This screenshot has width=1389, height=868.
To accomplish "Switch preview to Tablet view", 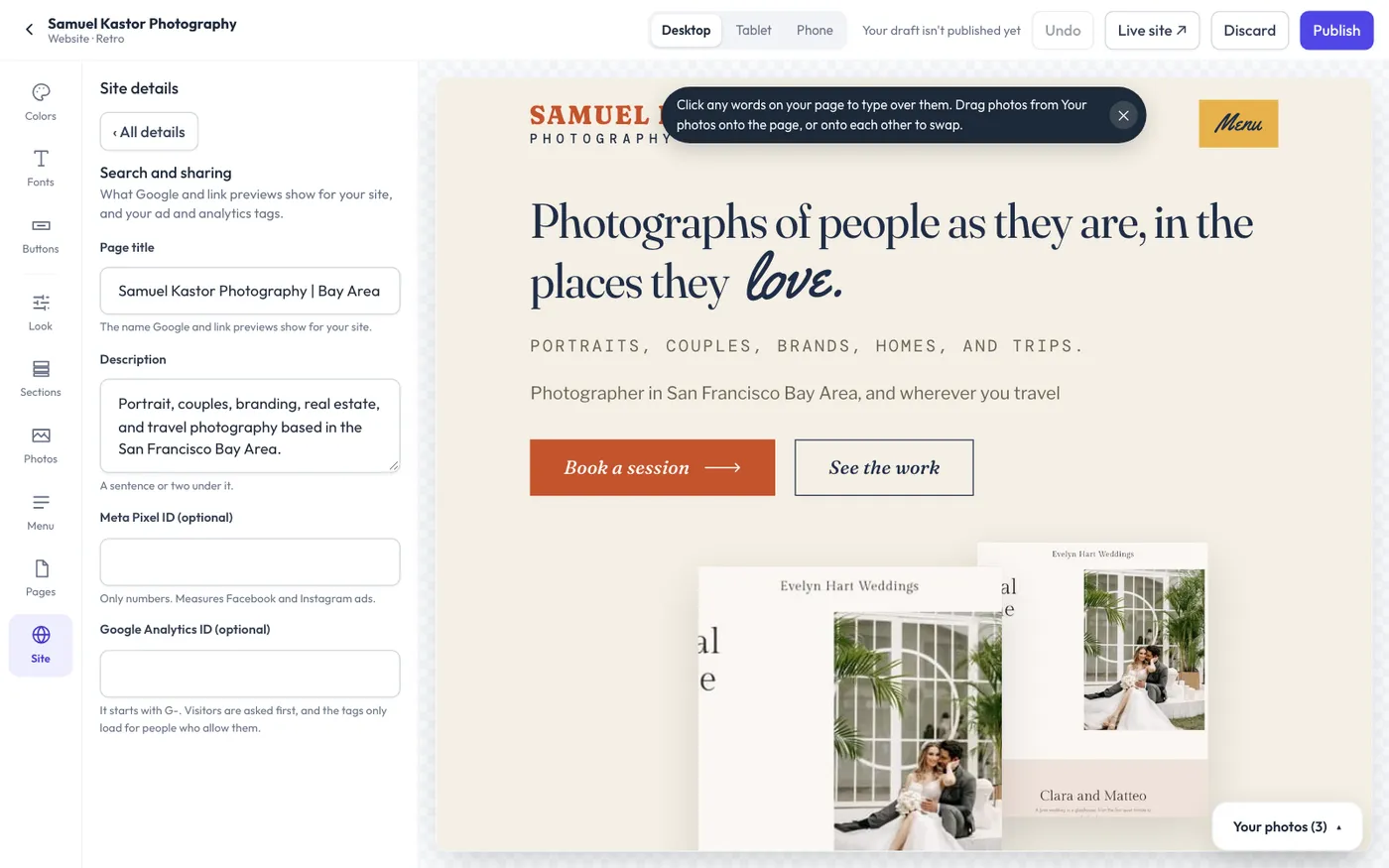I will point(754,30).
